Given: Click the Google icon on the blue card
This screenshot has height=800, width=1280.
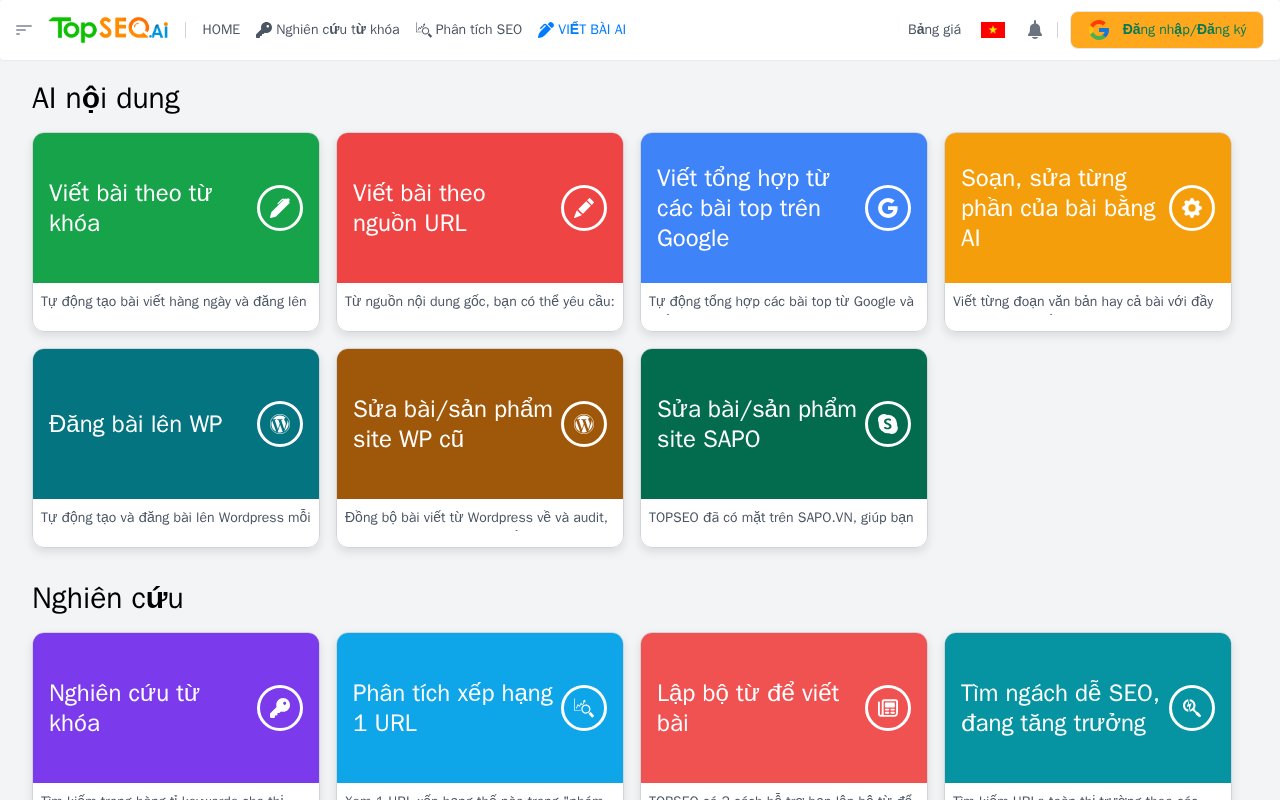Looking at the screenshot, I should 888,208.
